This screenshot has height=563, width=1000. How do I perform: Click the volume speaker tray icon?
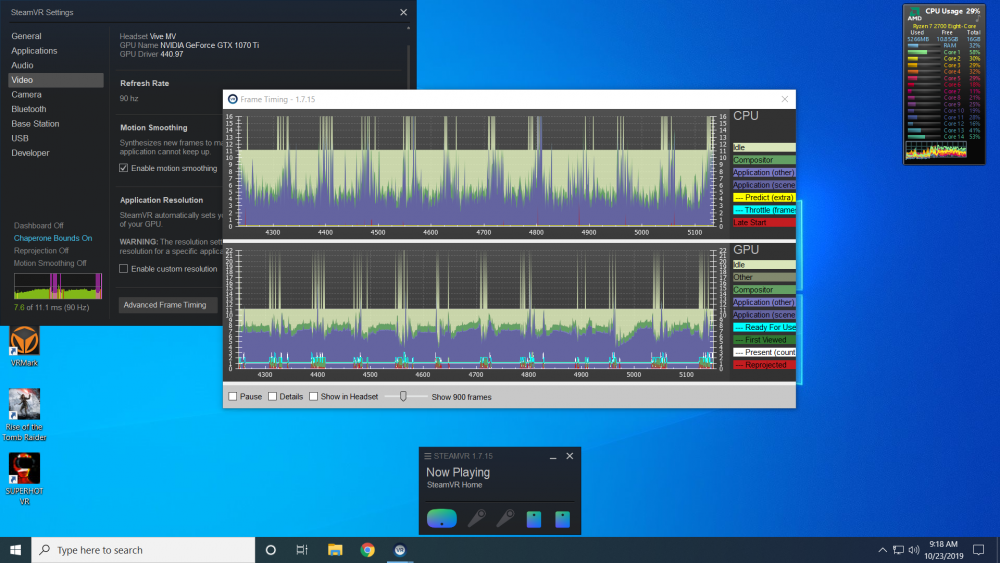click(x=914, y=550)
